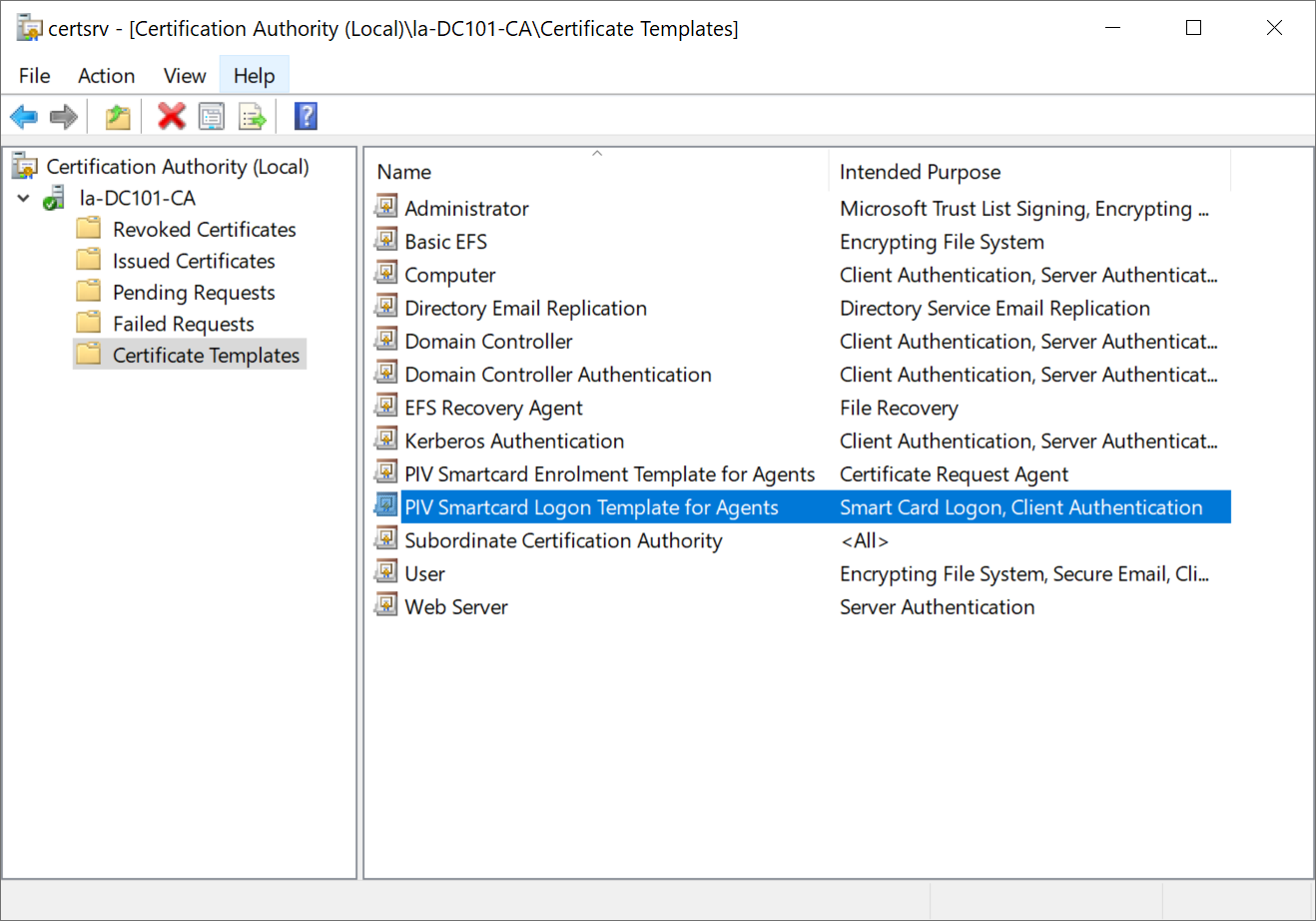Click the red X Delete toolbar icon
Viewport: 1316px width, 921px height.
pos(172,117)
